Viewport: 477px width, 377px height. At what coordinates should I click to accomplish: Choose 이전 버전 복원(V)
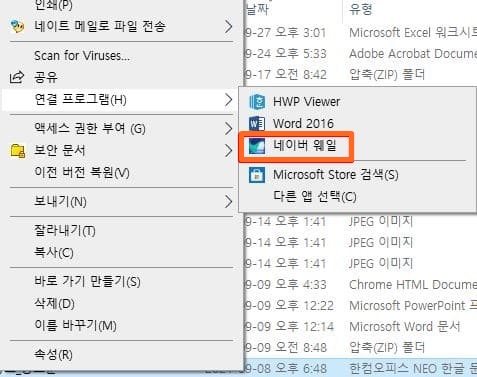tap(82, 172)
